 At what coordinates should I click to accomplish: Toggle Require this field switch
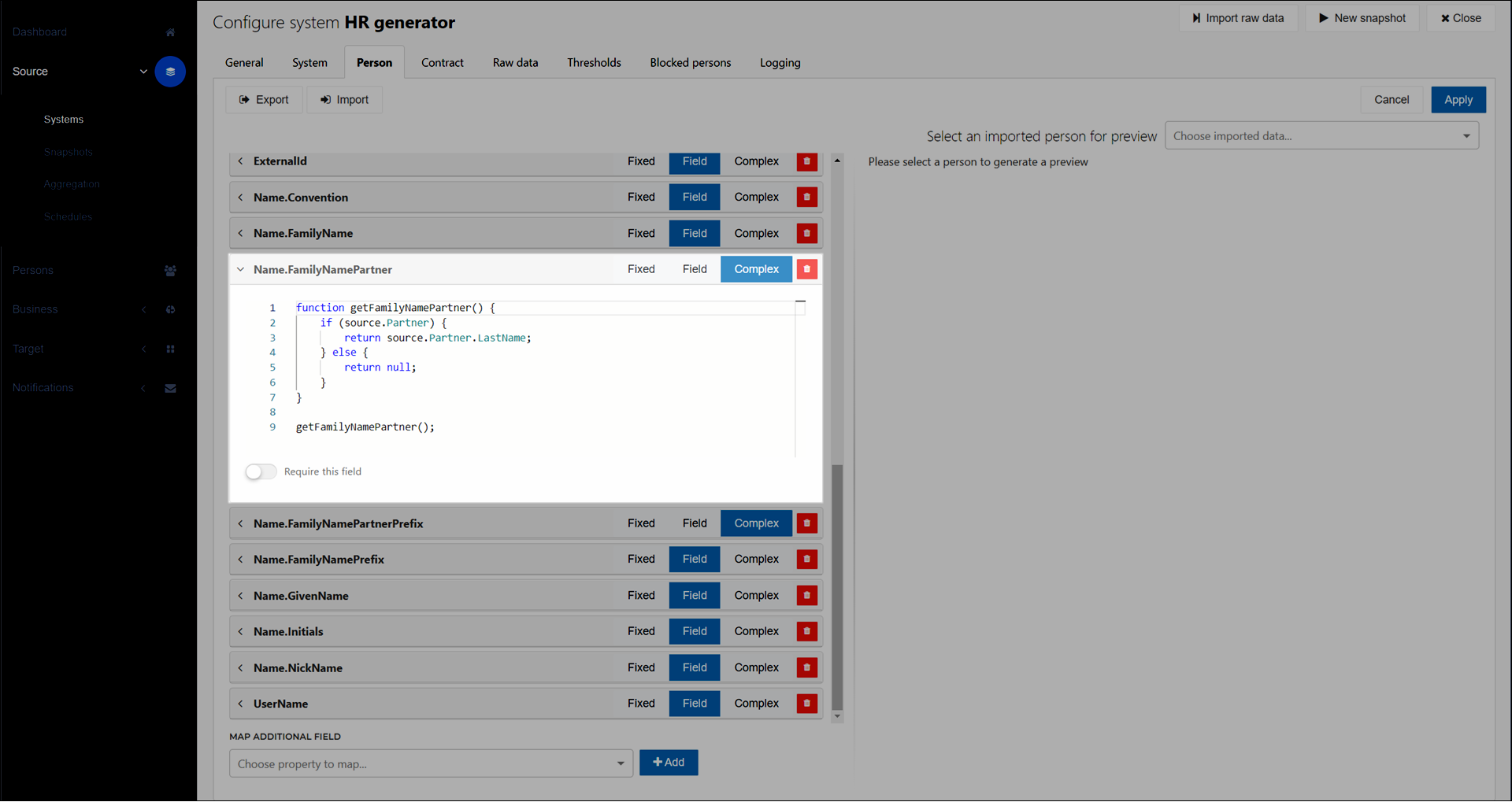click(x=261, y=472)
